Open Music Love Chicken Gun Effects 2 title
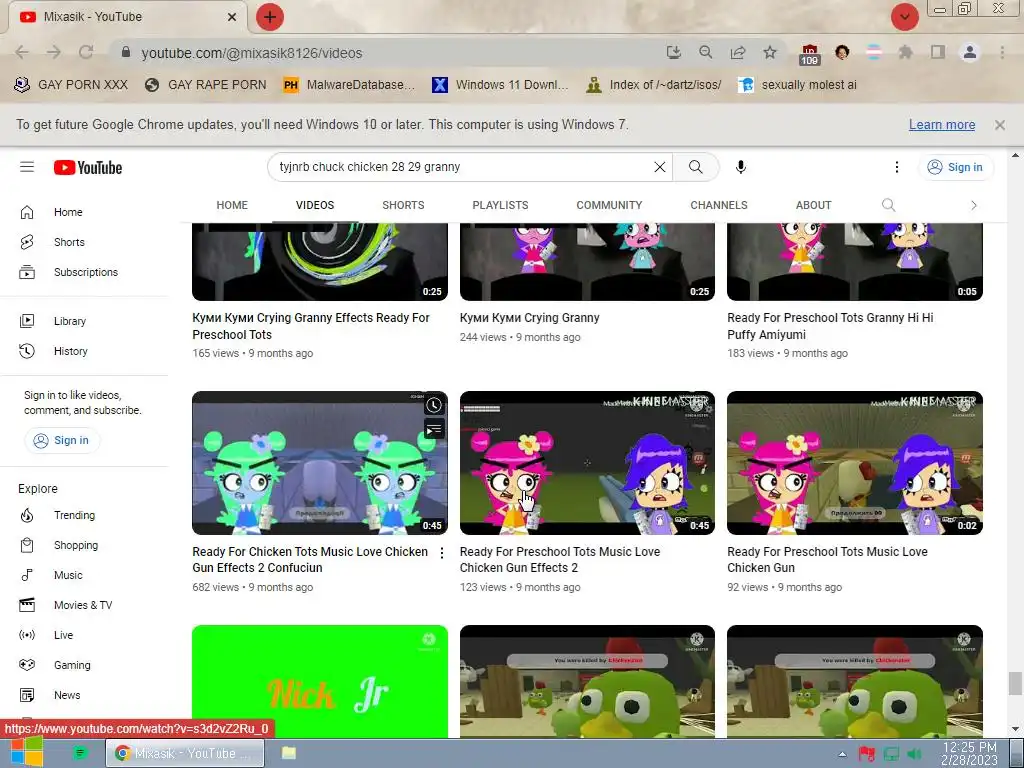The height and width of the screenshot is (768, 1024). tap(560, 560)
